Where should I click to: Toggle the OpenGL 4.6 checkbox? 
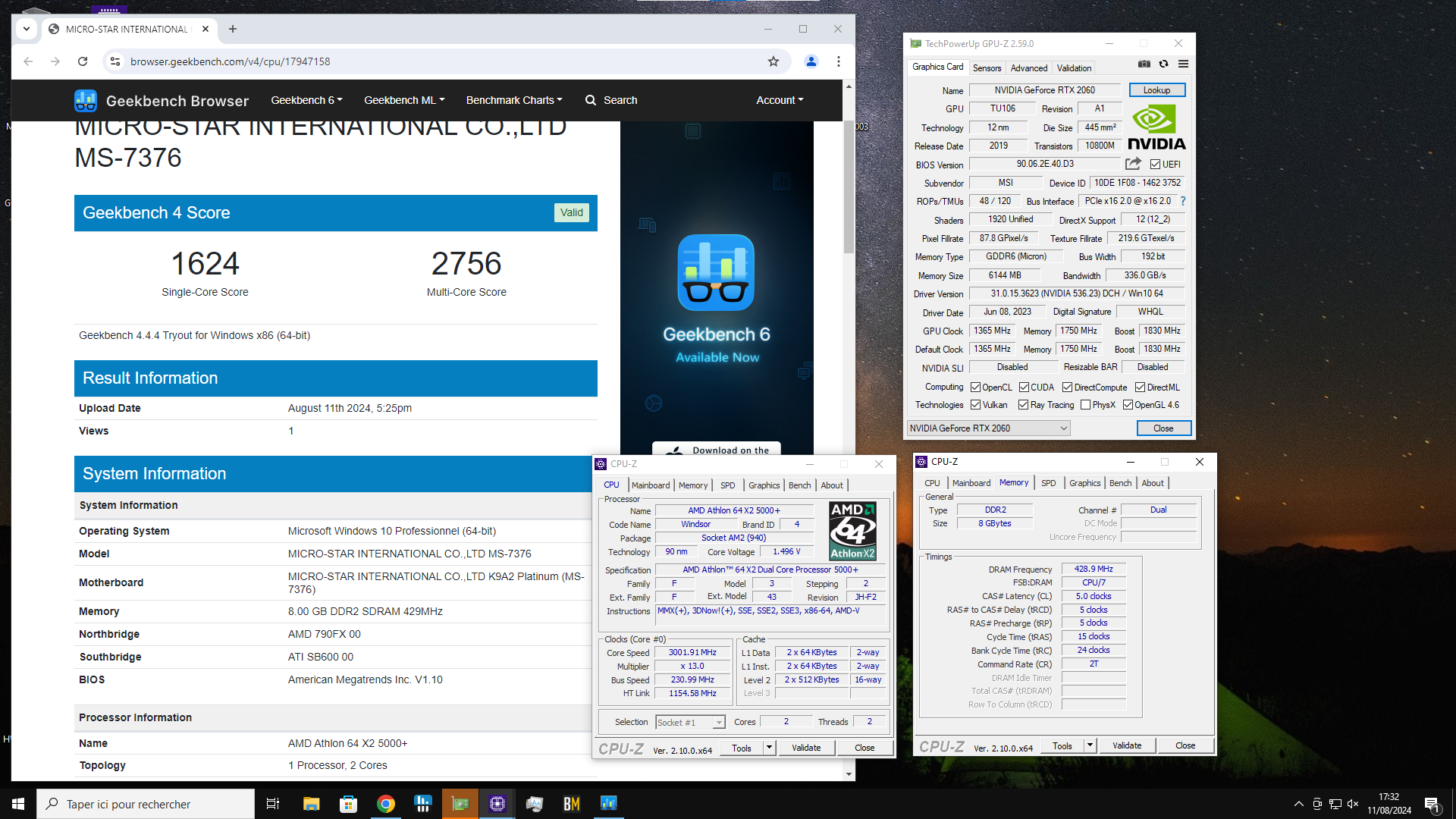coord(1128,405)
